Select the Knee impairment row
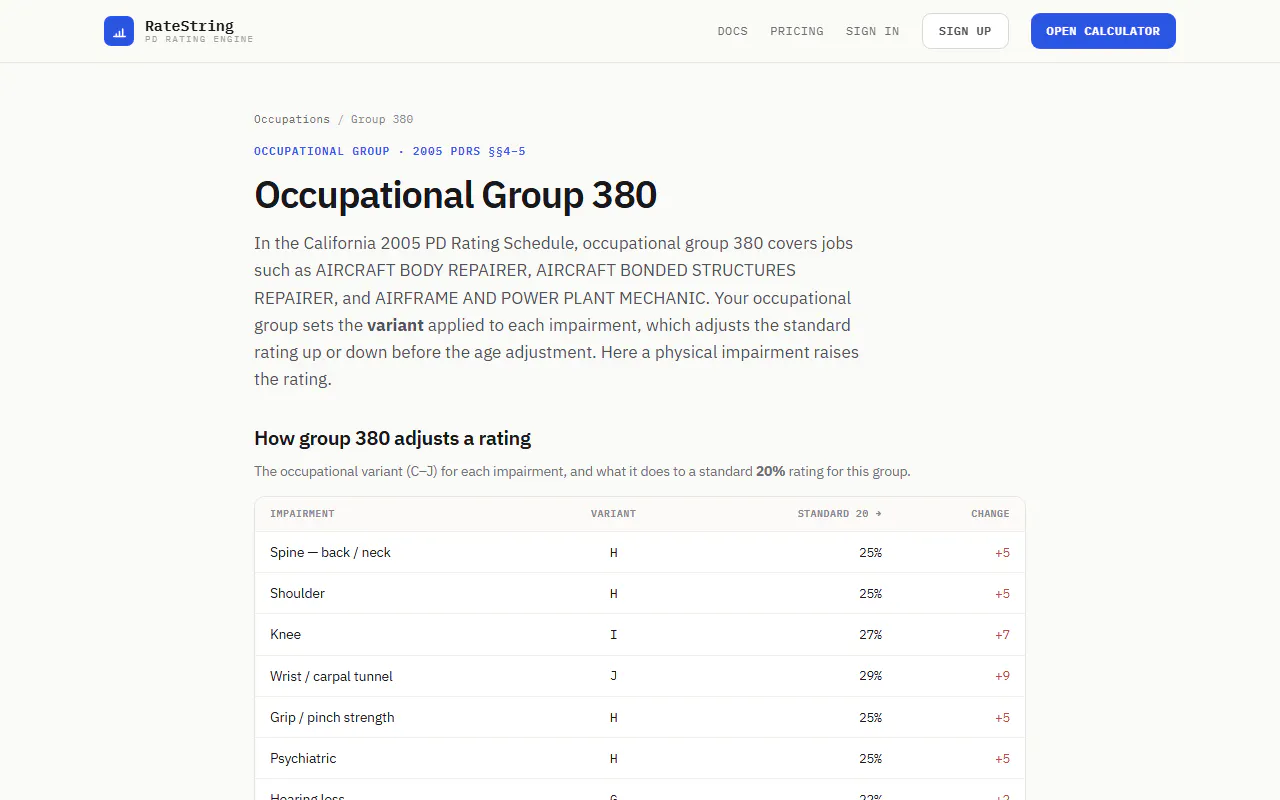 coord(640,635)
